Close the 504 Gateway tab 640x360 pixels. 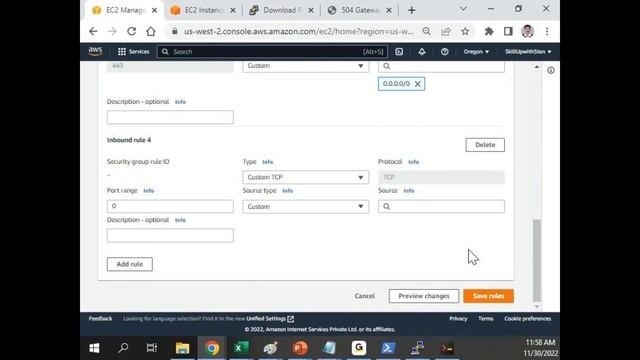click(x=389, y=11)
